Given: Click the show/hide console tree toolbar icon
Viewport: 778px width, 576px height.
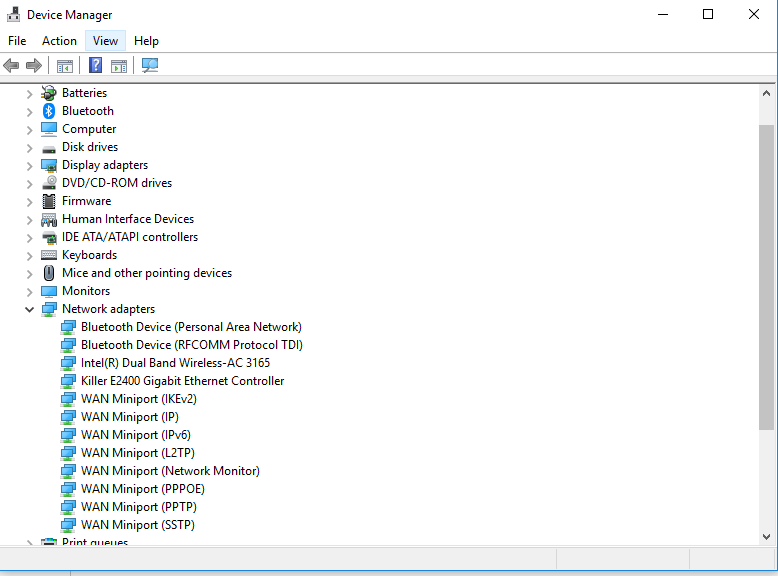Looking at the screenshot, I should tap(65, 65).
